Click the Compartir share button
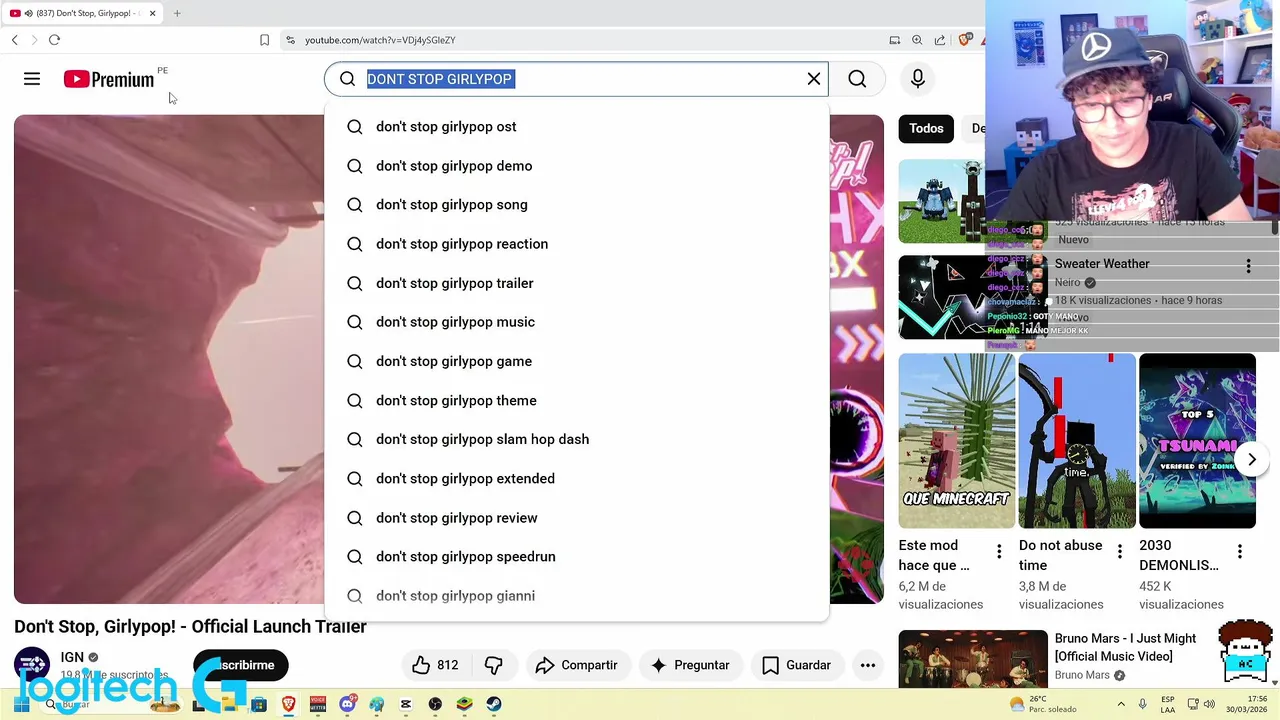 576,665
